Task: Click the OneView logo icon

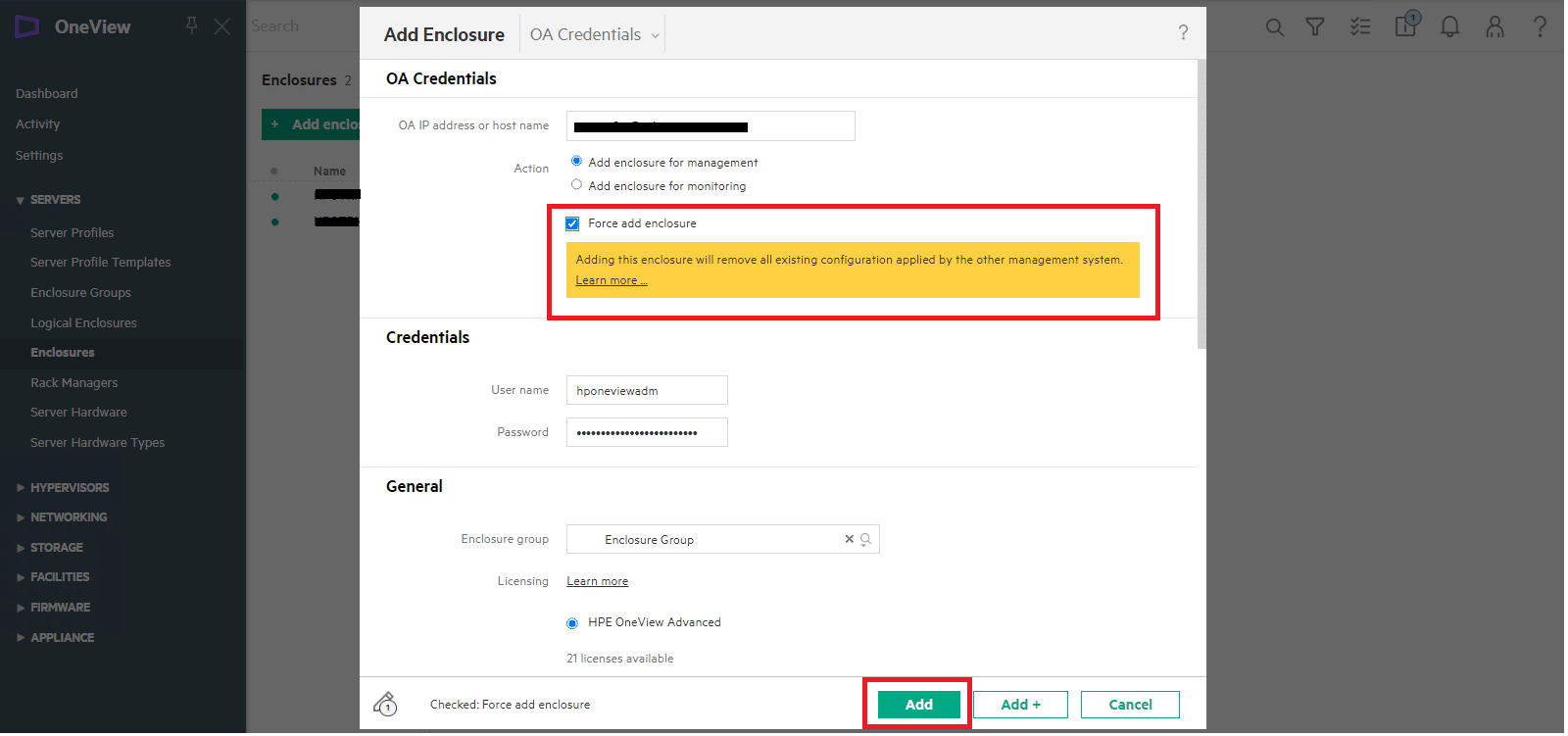Action: tap(26, 26)
